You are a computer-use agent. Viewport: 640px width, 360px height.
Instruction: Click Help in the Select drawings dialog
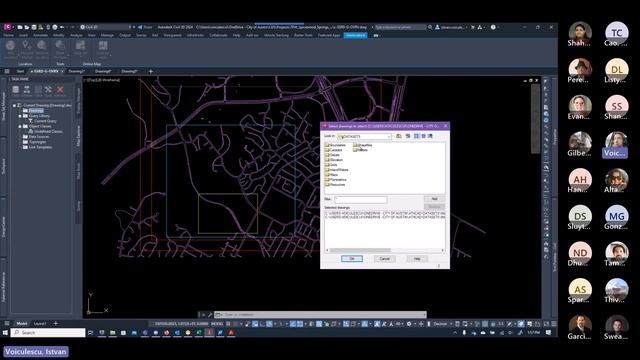417,259
